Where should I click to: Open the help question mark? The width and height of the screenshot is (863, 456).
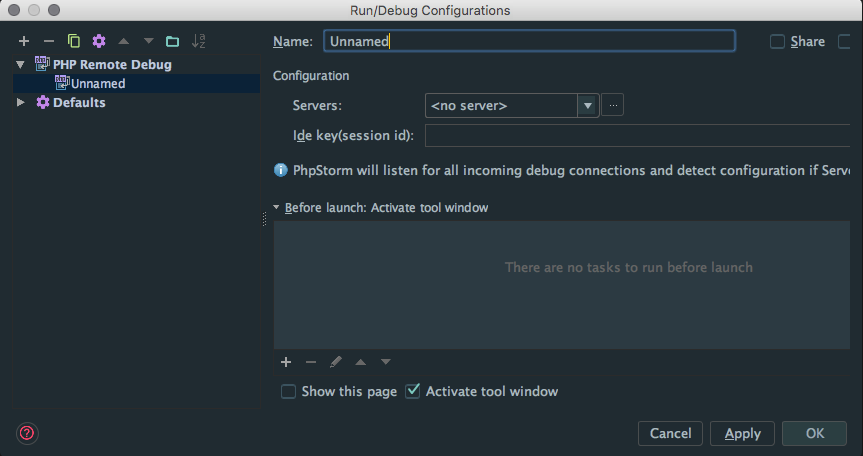coord(26,433)
